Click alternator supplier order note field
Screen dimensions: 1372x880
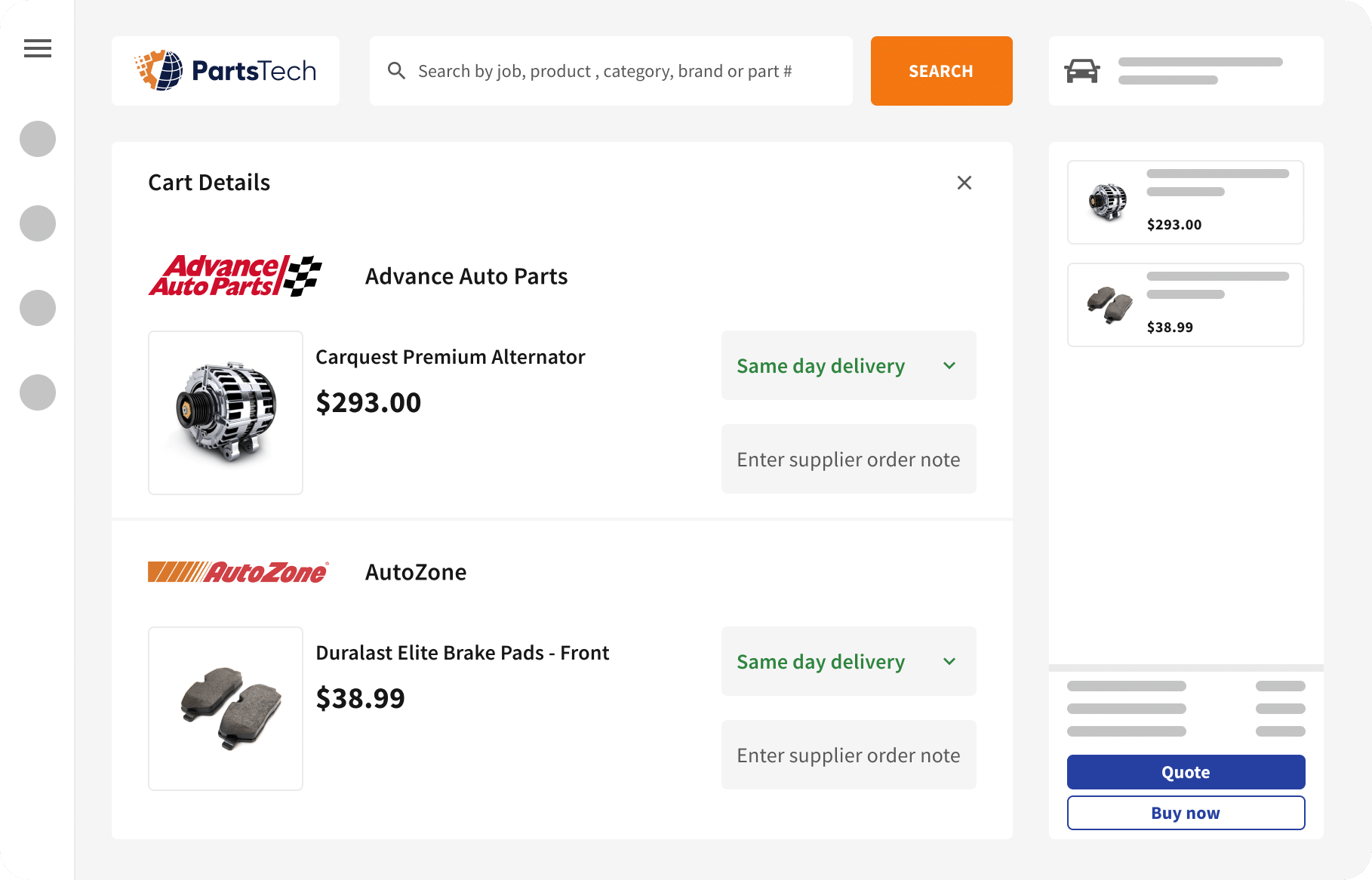(849, 459)
